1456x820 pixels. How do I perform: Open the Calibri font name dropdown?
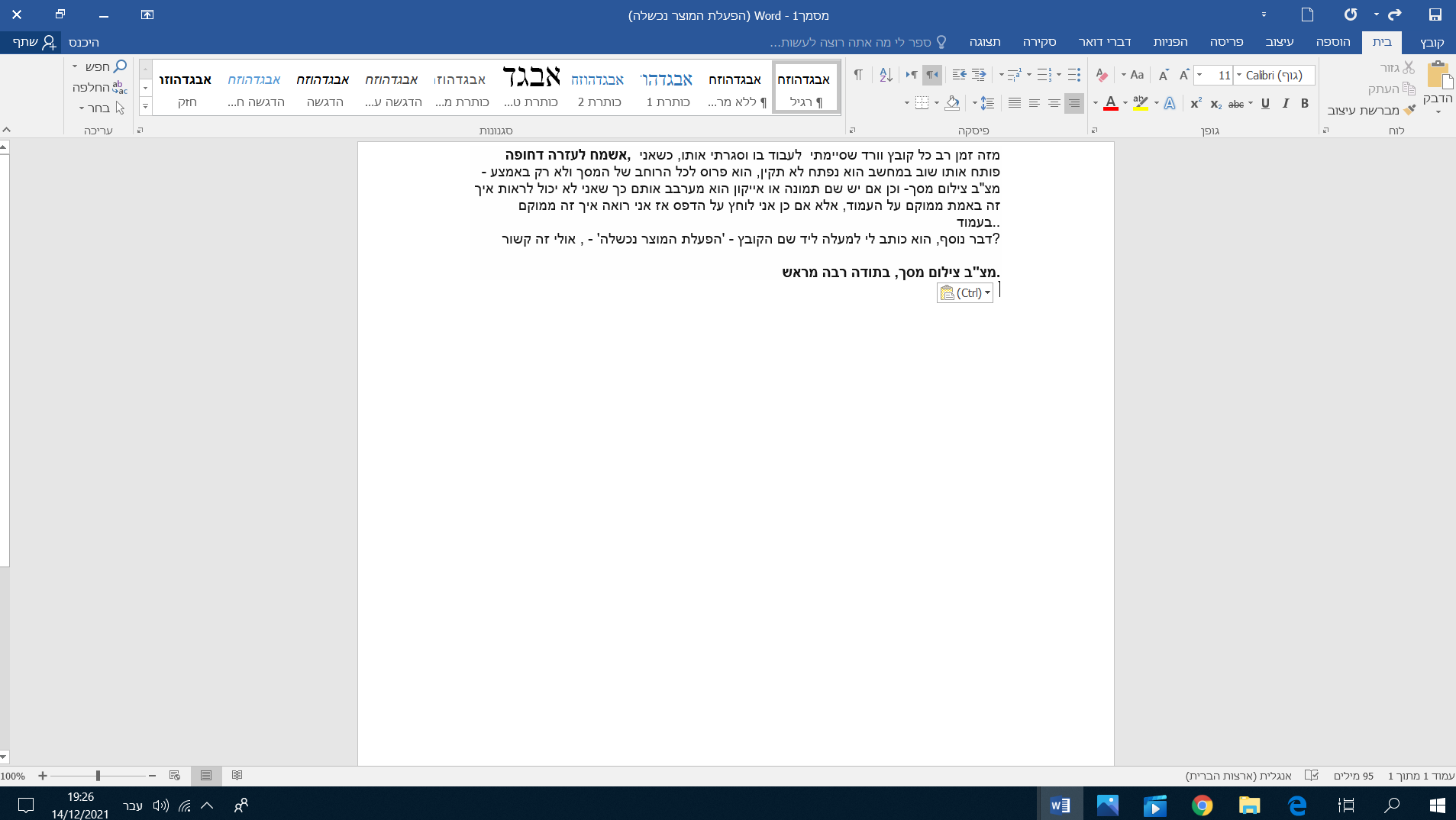click(1238, 75)
